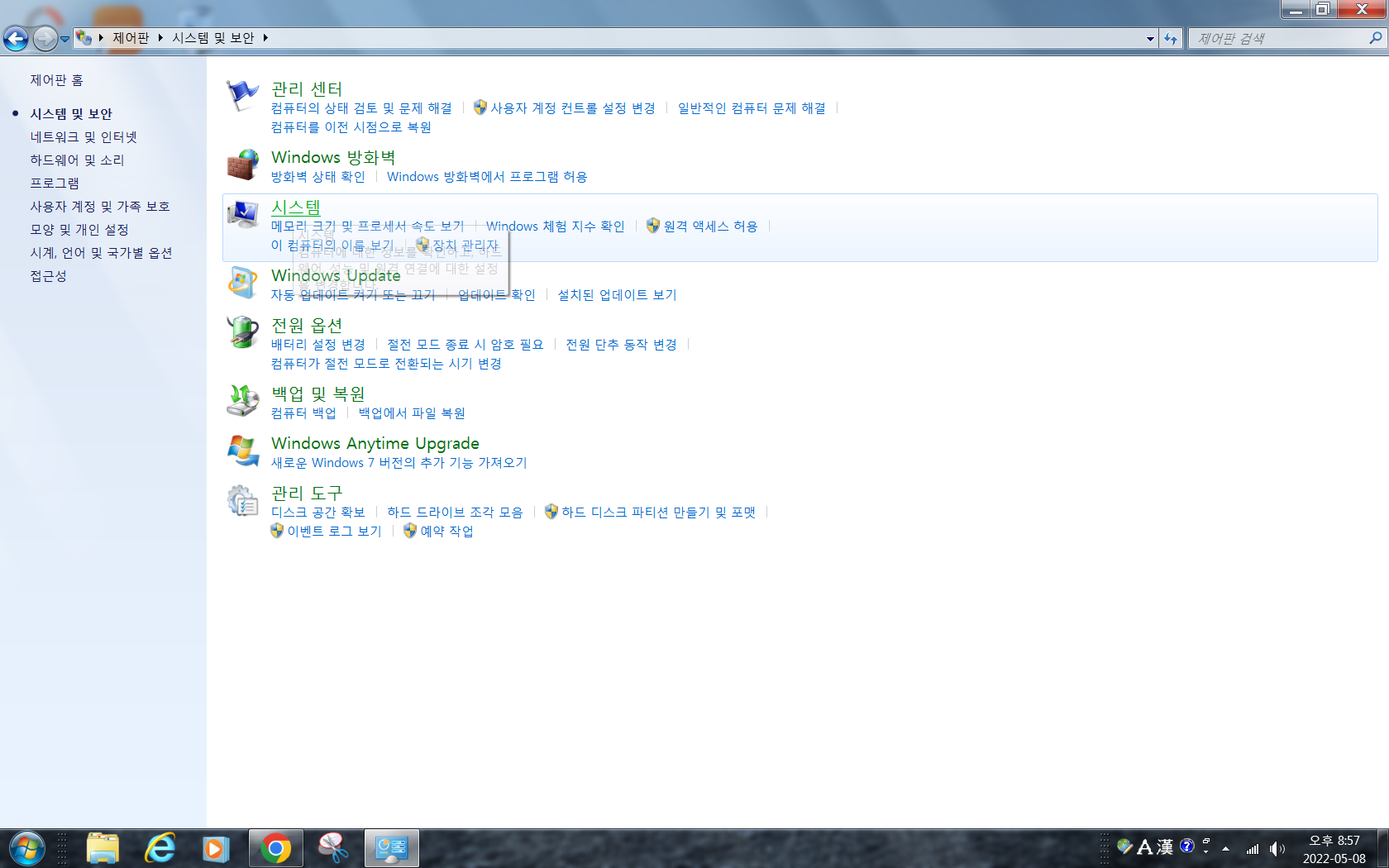
Task: Click the Forward navigation arrow
Action: (45, 38)
